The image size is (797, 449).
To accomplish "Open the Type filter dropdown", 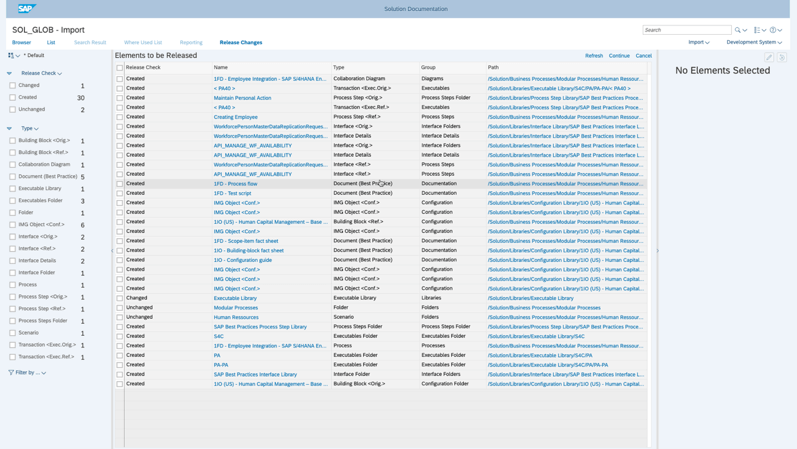I will tap(29, 129).
